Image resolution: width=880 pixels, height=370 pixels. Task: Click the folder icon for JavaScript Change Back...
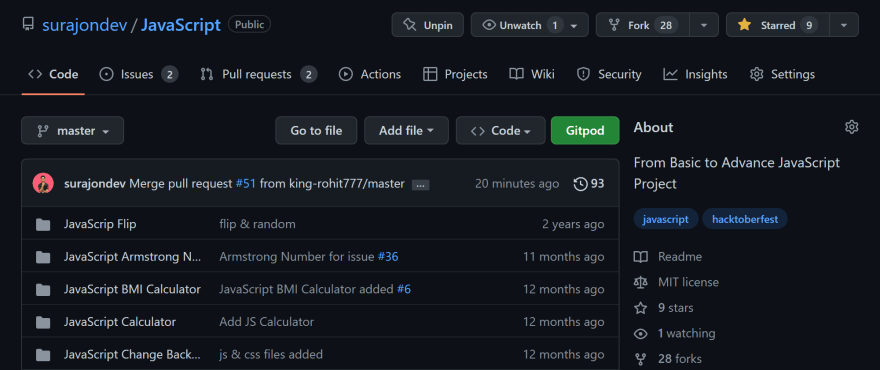coord(43,355)
